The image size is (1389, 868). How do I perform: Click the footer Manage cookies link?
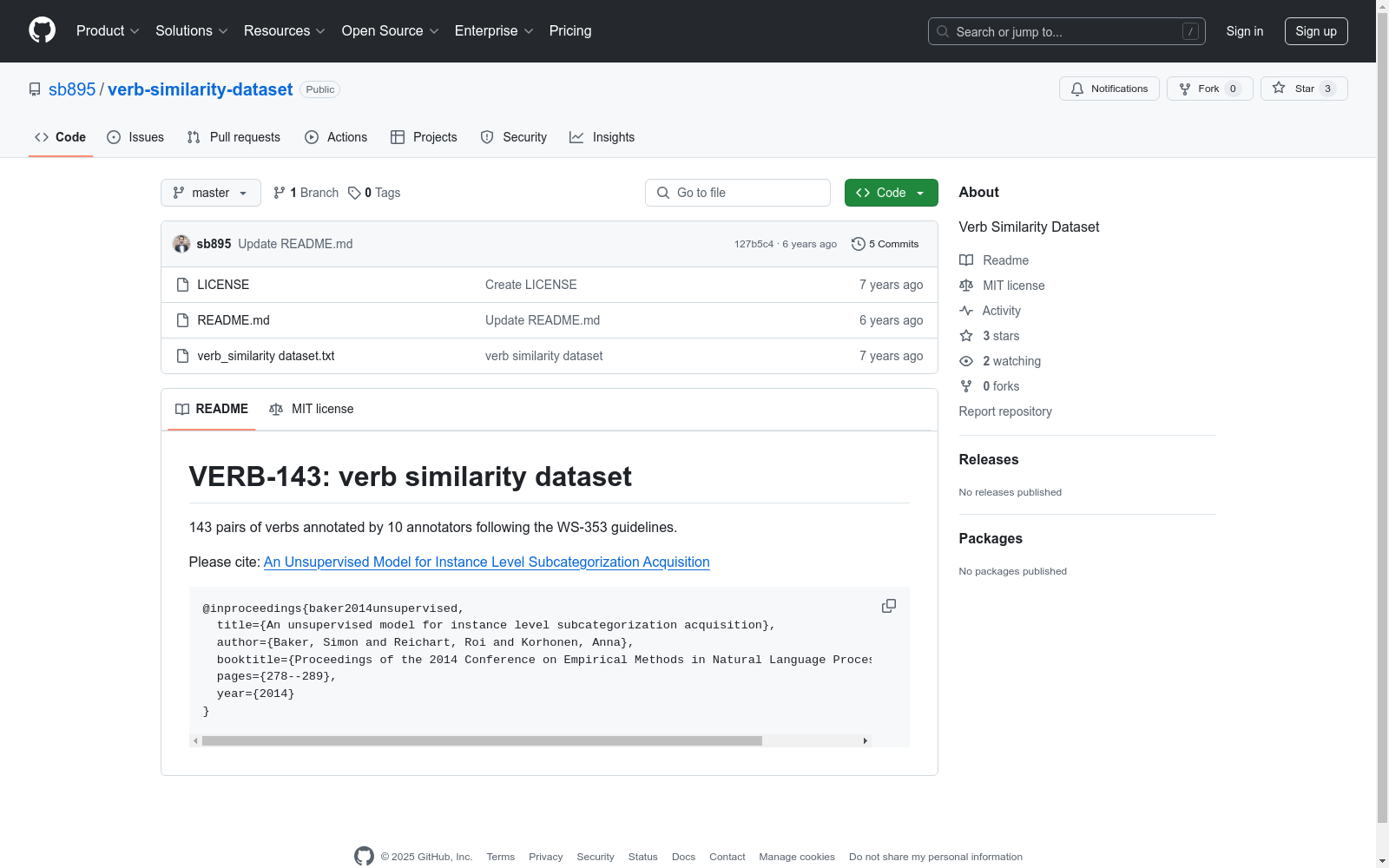click(x=797, y=857)
